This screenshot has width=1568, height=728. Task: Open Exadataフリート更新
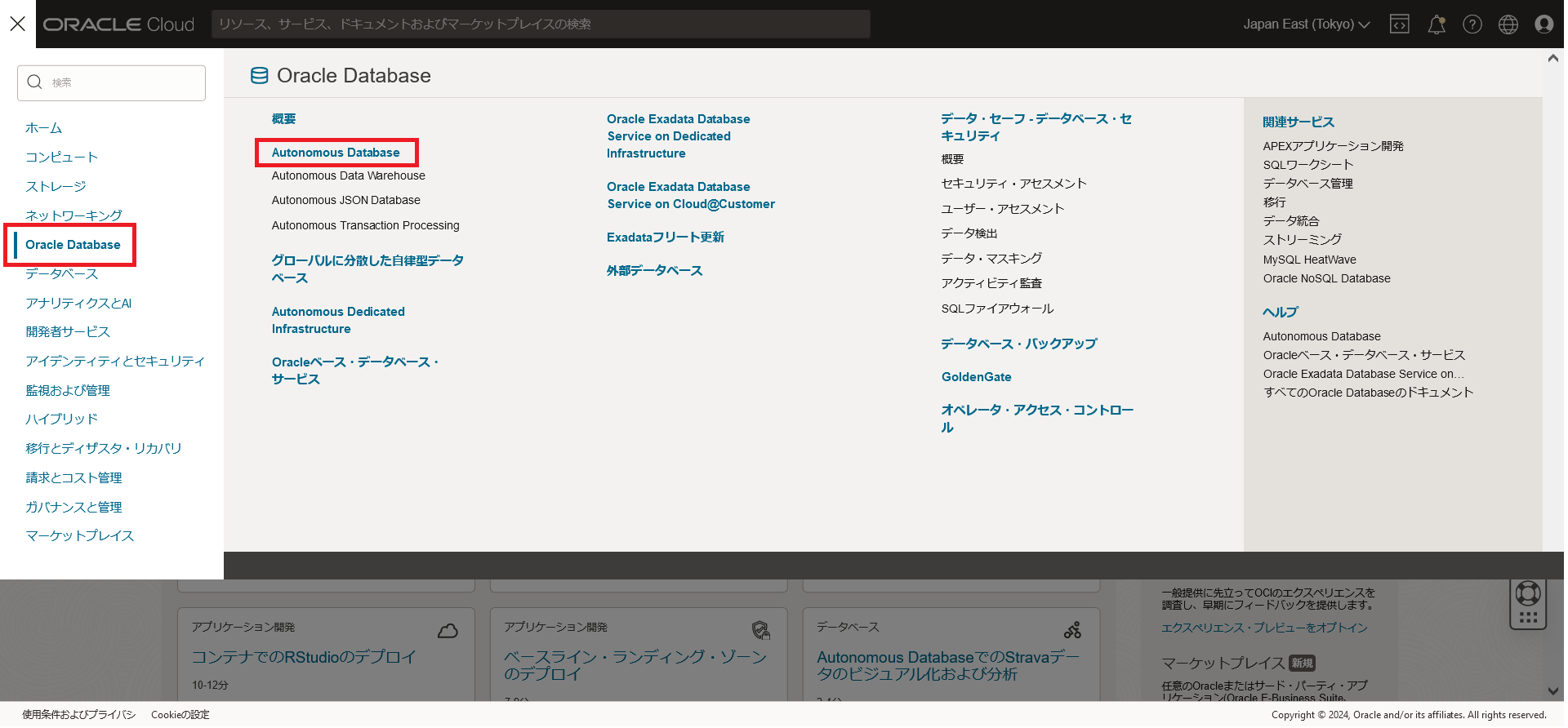tap(666, 237)
